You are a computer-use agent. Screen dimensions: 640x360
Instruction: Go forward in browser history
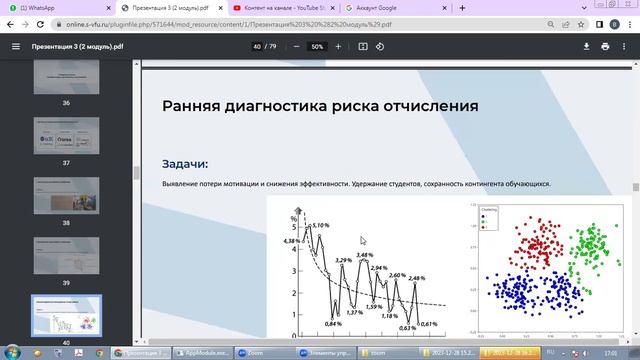(x=25, y=24)
